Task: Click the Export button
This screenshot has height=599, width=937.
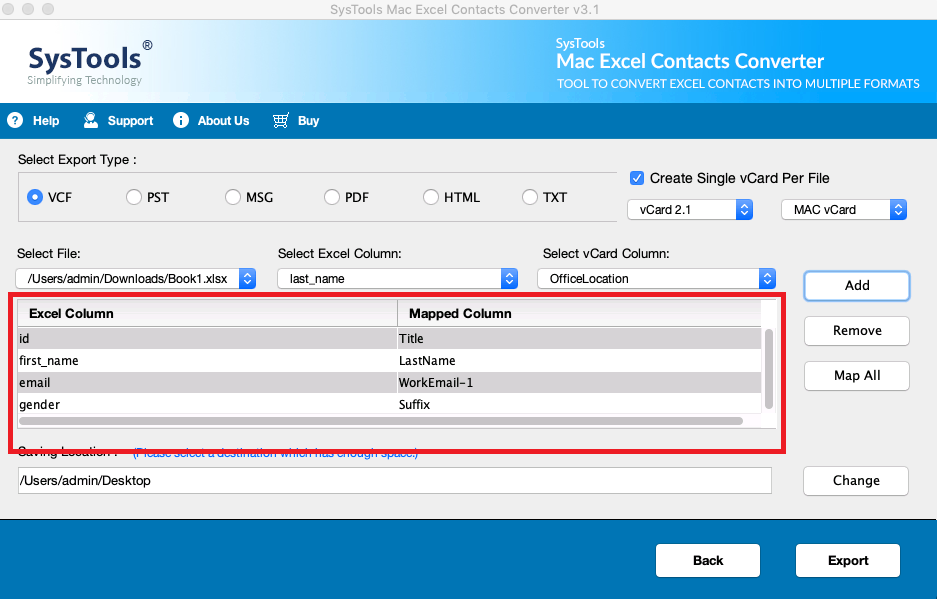Action: [x=847, y=561]
